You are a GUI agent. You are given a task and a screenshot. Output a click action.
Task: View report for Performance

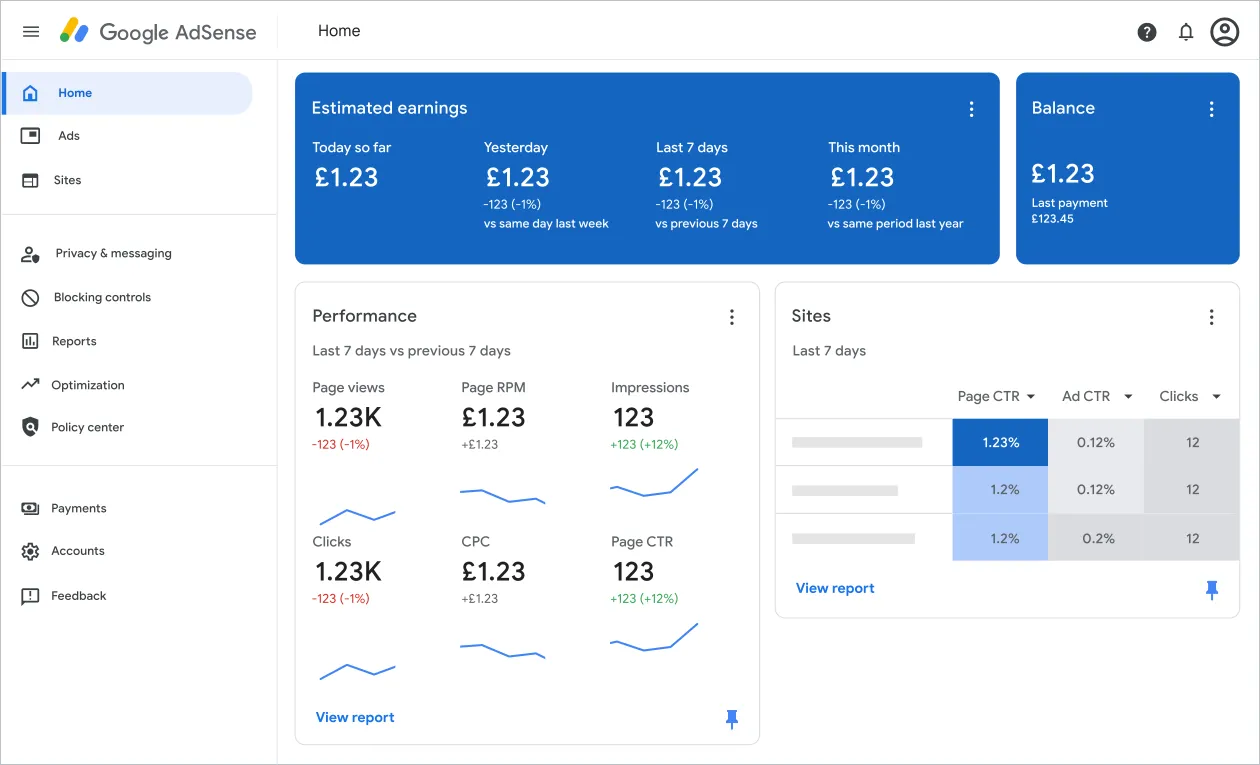(x=355, y=717)
